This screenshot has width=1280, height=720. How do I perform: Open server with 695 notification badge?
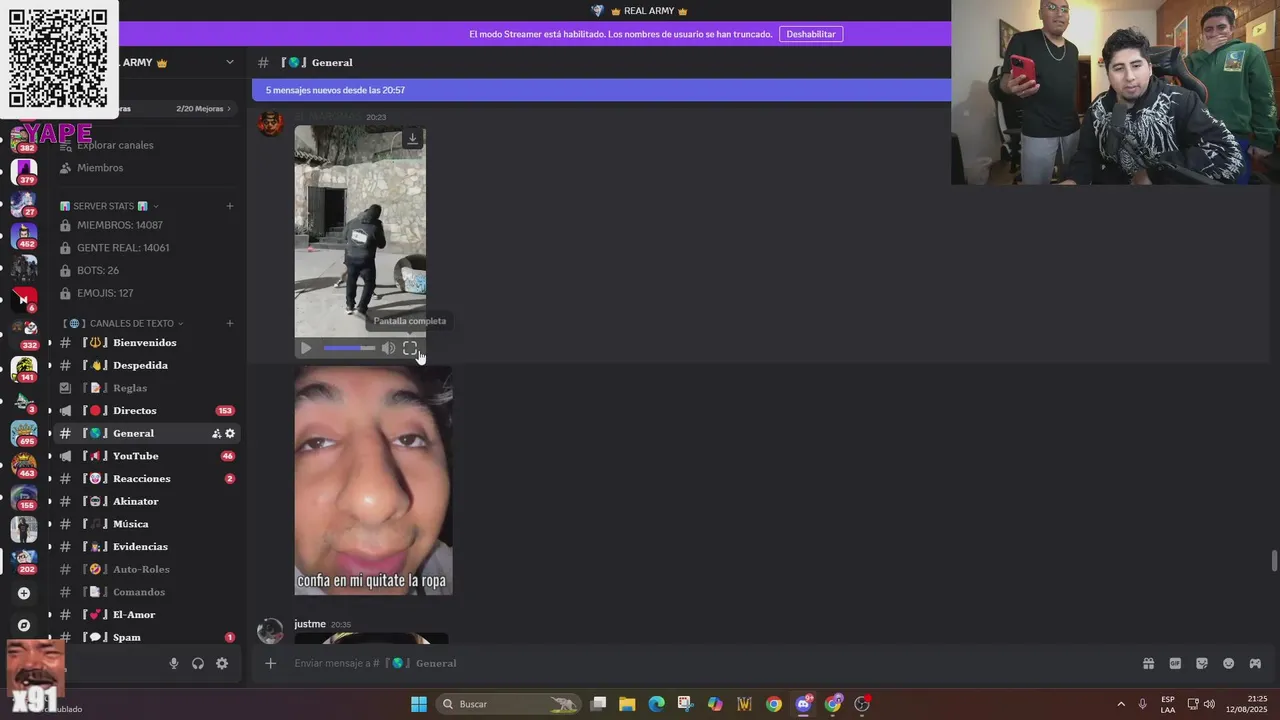24,433
